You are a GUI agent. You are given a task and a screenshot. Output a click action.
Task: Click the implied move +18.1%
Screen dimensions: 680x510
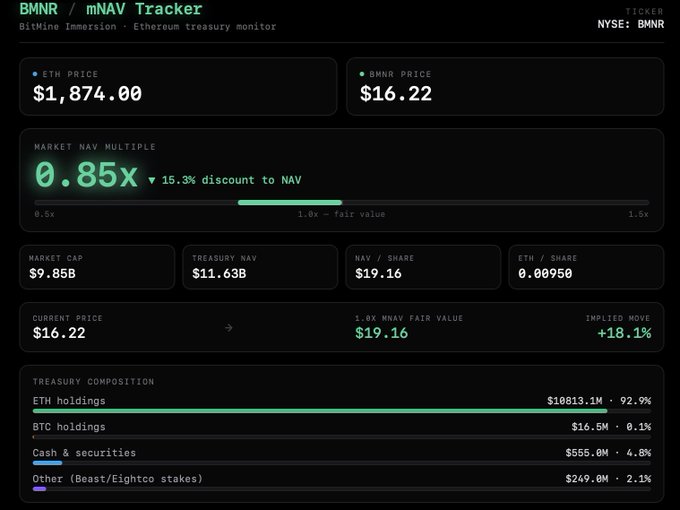[624, 333]
